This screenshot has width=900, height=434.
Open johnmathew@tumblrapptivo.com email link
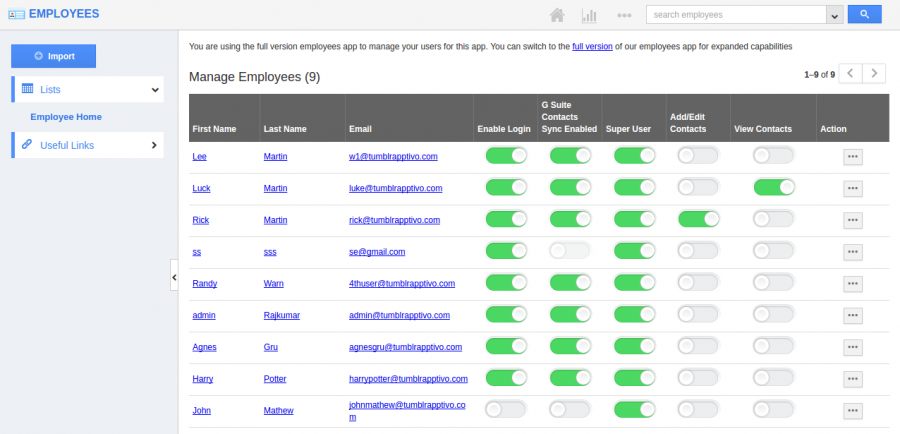407,411
